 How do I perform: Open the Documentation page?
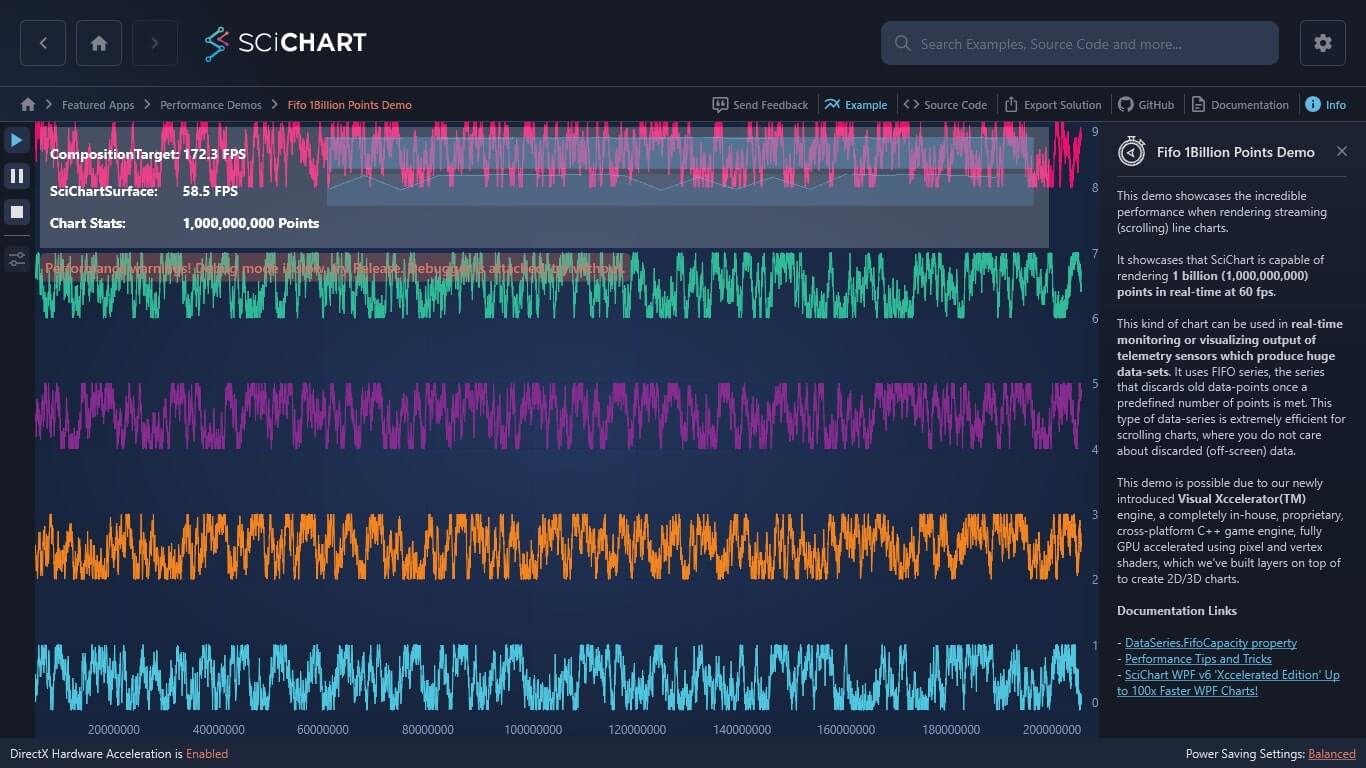[x=1240, y=104]
